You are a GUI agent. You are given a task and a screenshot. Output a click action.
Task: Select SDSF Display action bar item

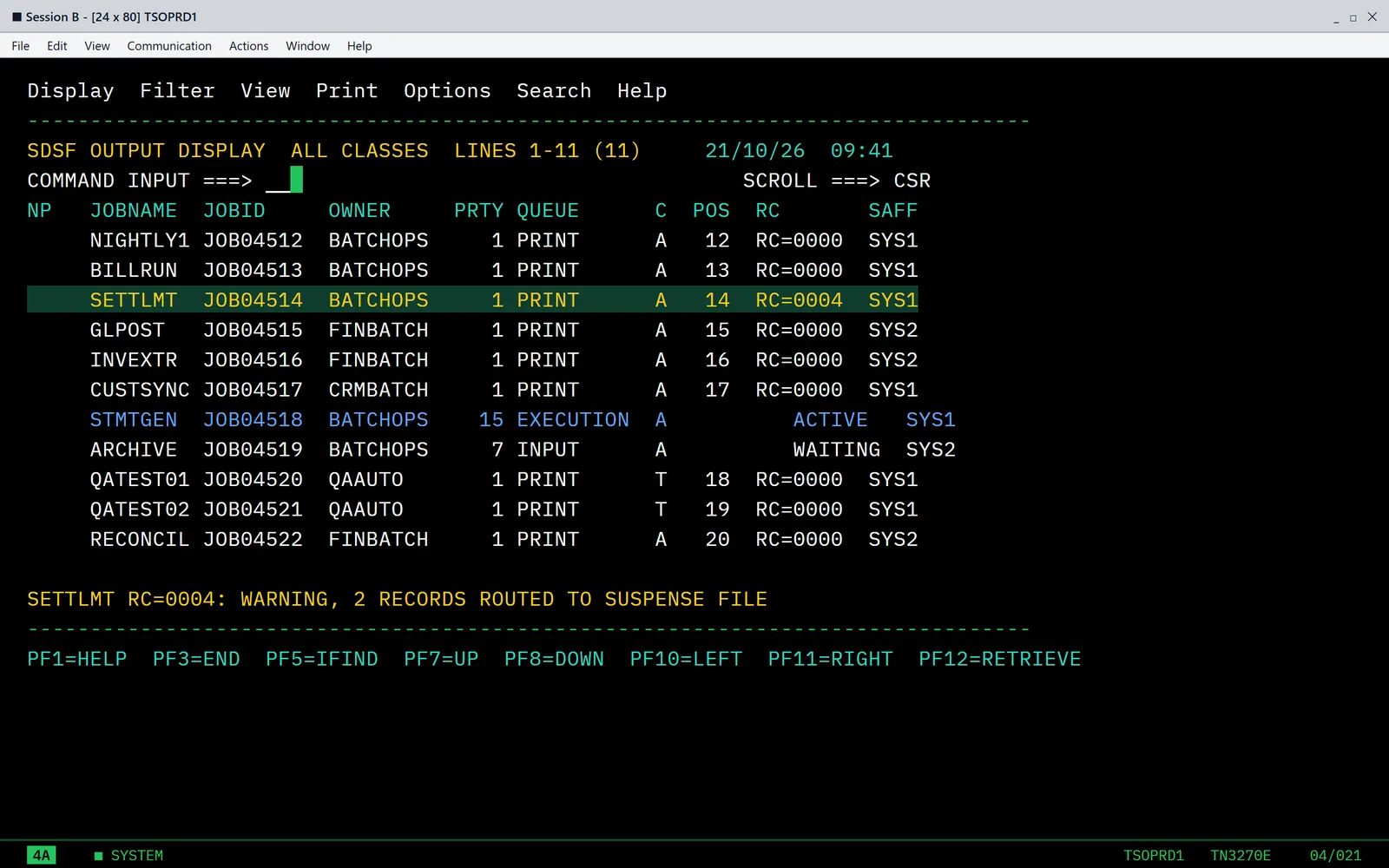tap(70, 91)
